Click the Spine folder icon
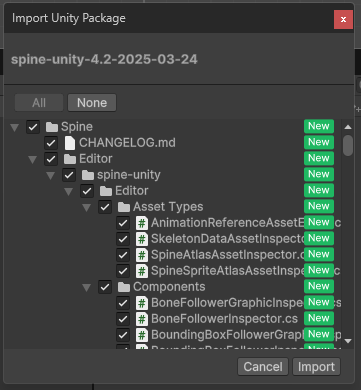 click(52, 127)
